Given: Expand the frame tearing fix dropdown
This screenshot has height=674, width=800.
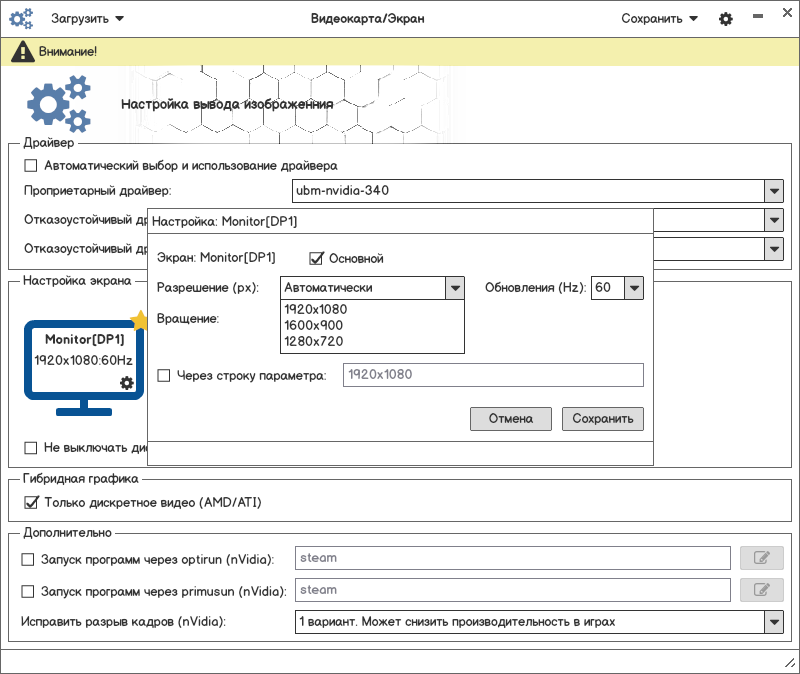Looking at the screenshot, I should tap(773, 622).
